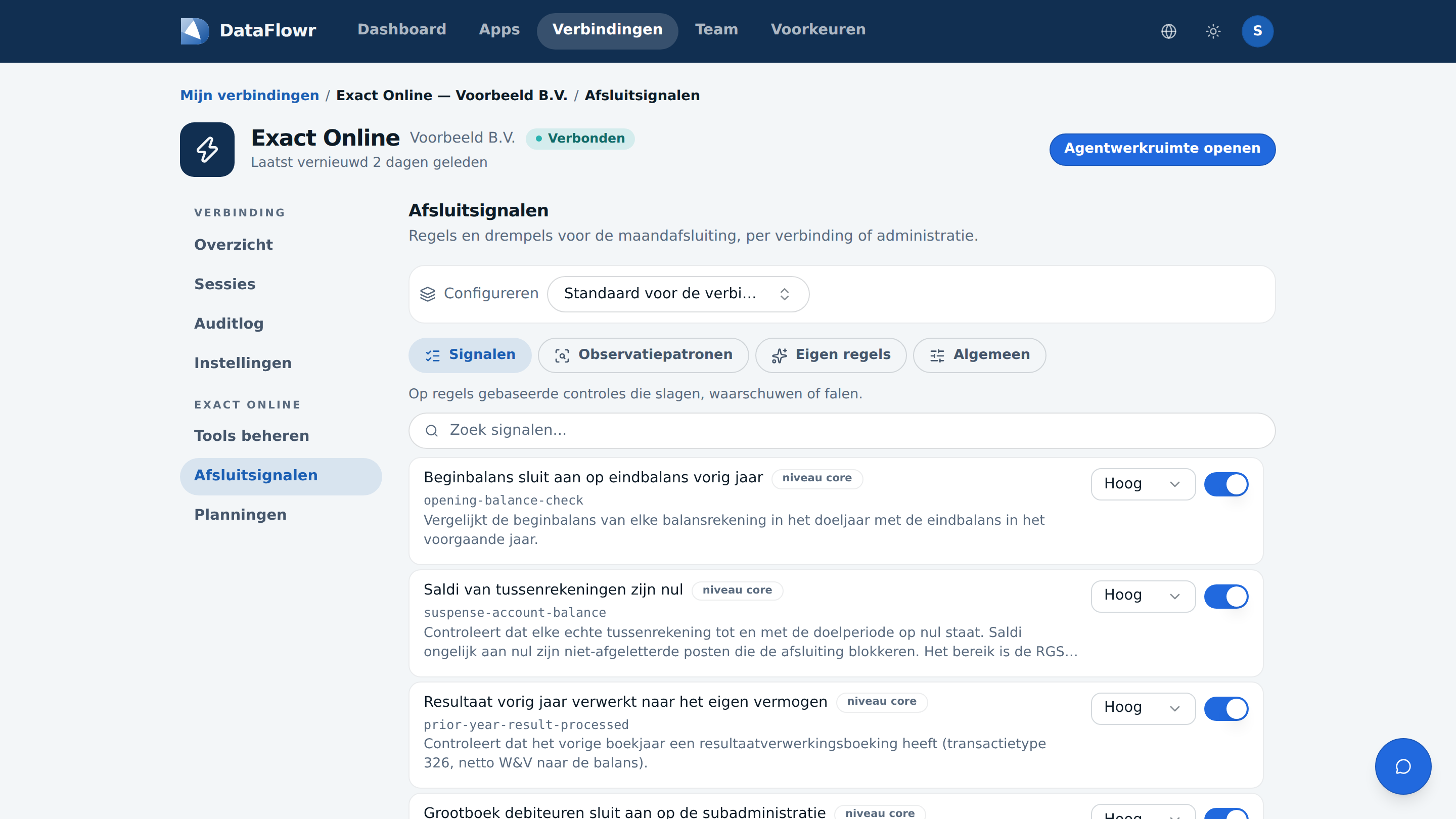Click the Exact Online lightning bolt icon
The width and height of the screenshot is (1456, 819).
[x=207, y=150]
